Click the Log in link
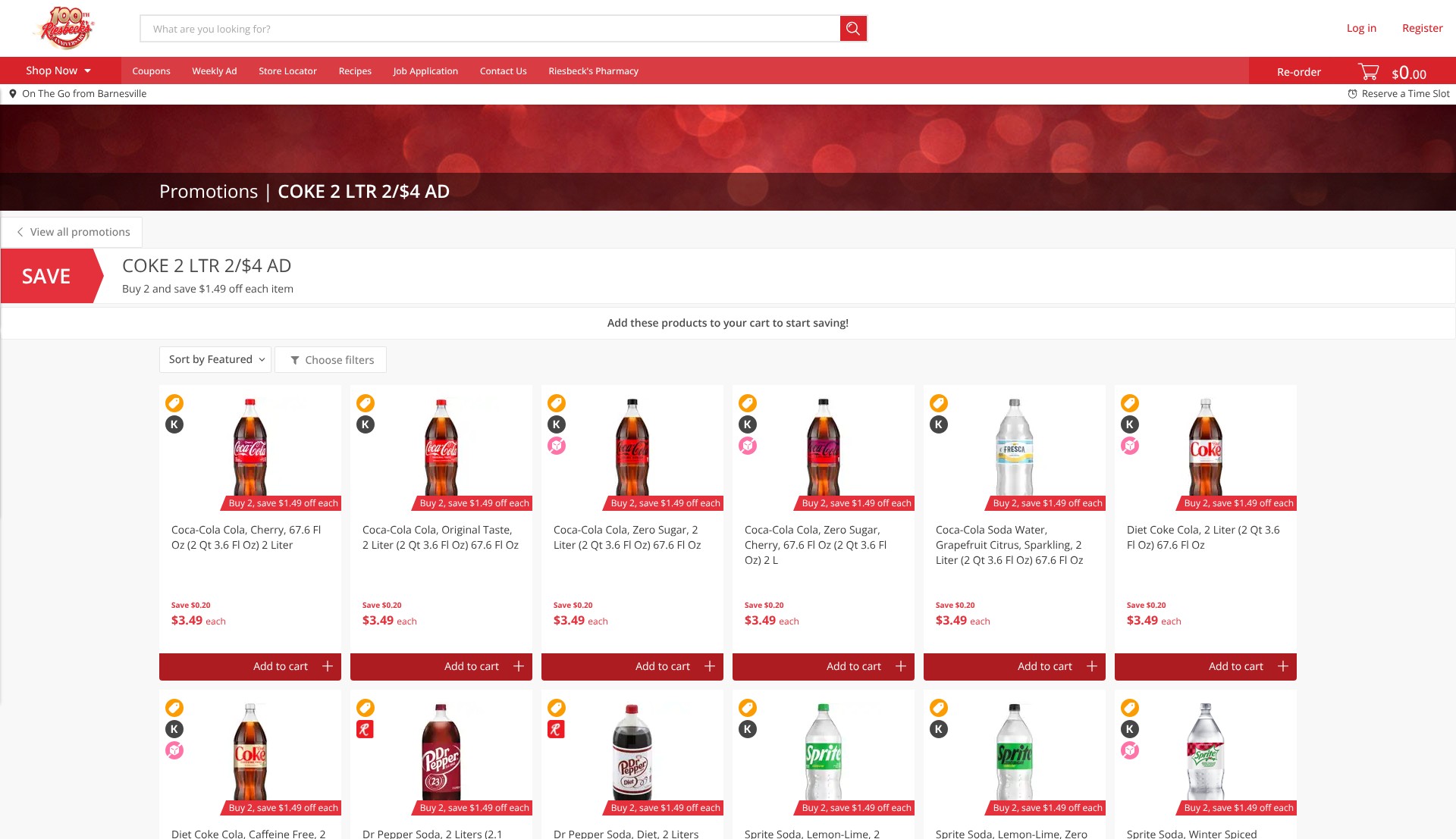This screenshot has width=1456, height=839. (1361, 28)
